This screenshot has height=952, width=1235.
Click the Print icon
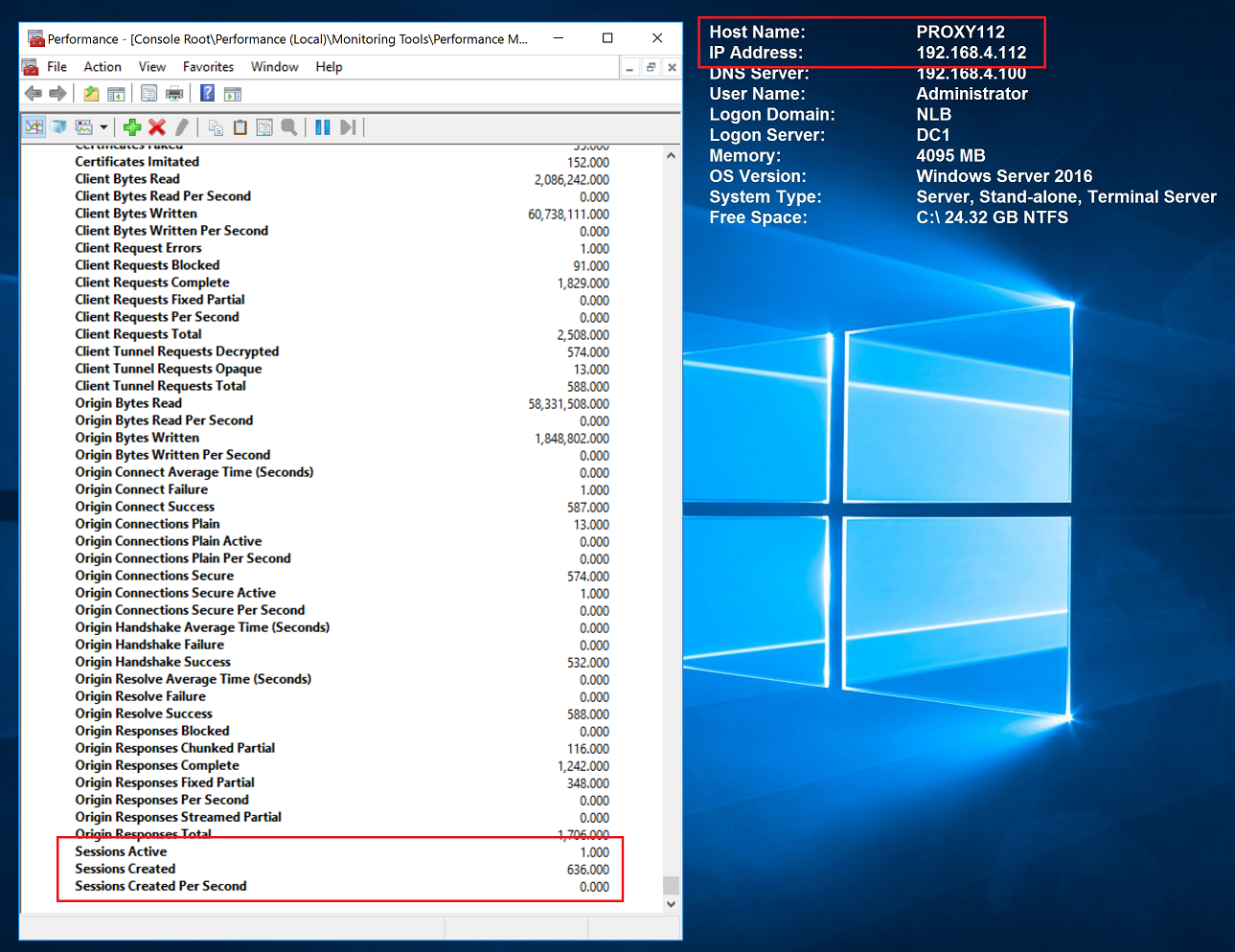(x=174, y=93)
